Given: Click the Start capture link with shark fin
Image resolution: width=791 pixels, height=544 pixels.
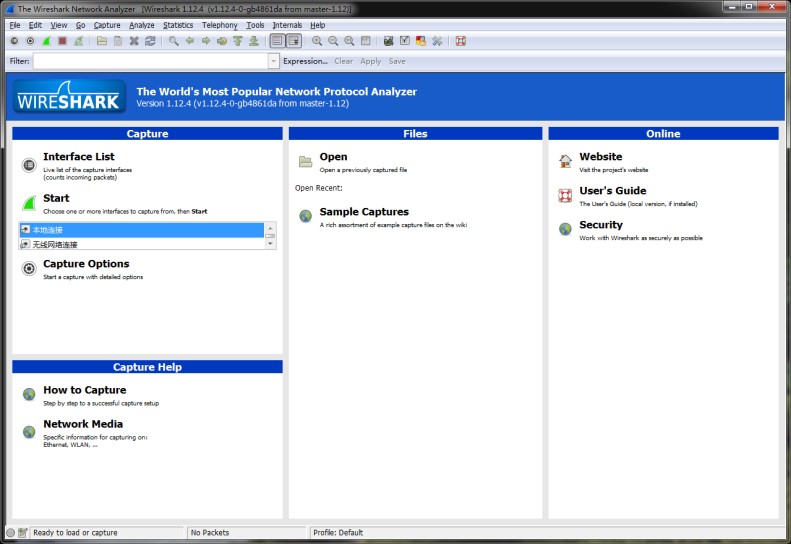Looking at the screenshot, I should click(56, 198).
